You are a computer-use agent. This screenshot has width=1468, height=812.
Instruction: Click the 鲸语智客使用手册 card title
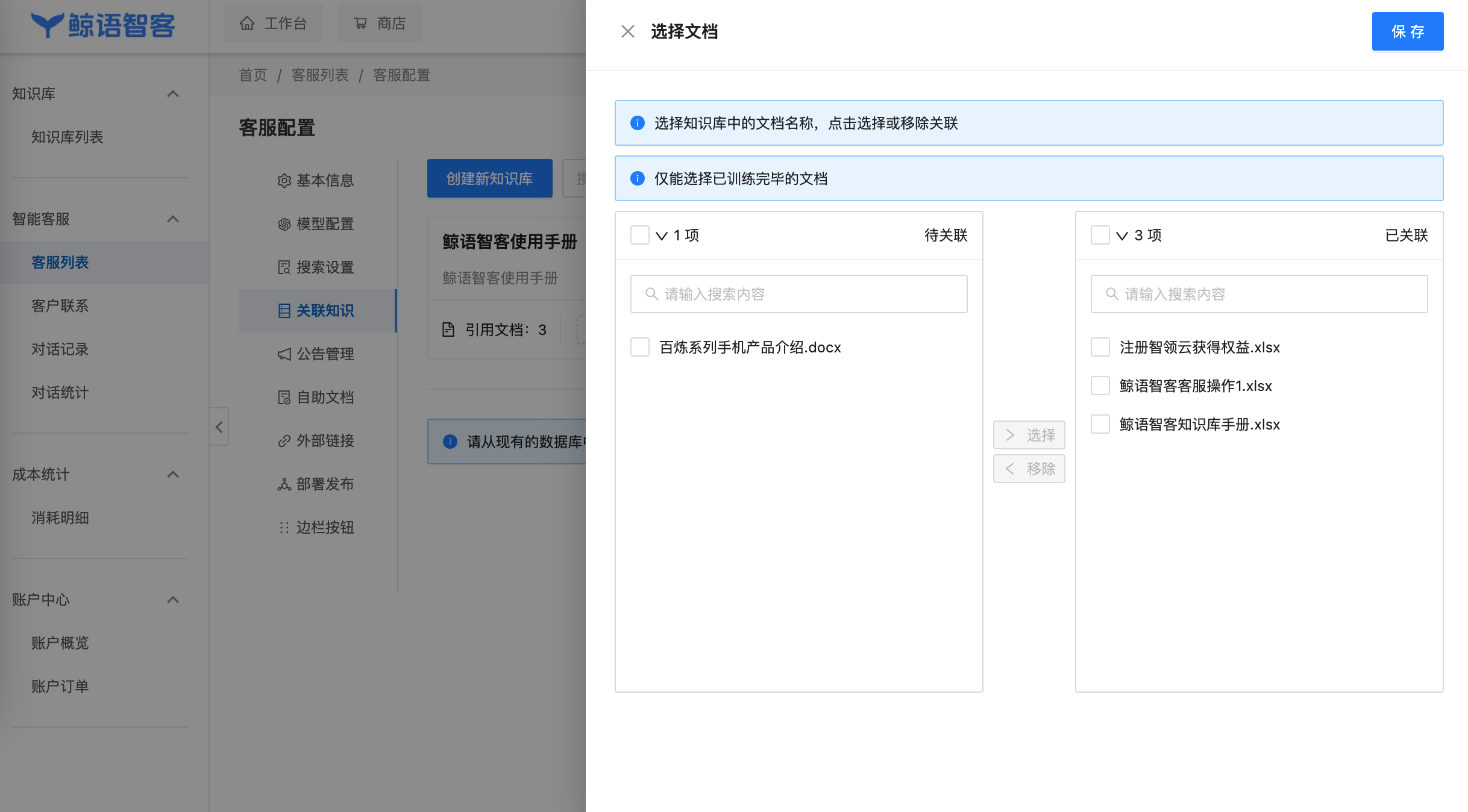coord(510,242)
